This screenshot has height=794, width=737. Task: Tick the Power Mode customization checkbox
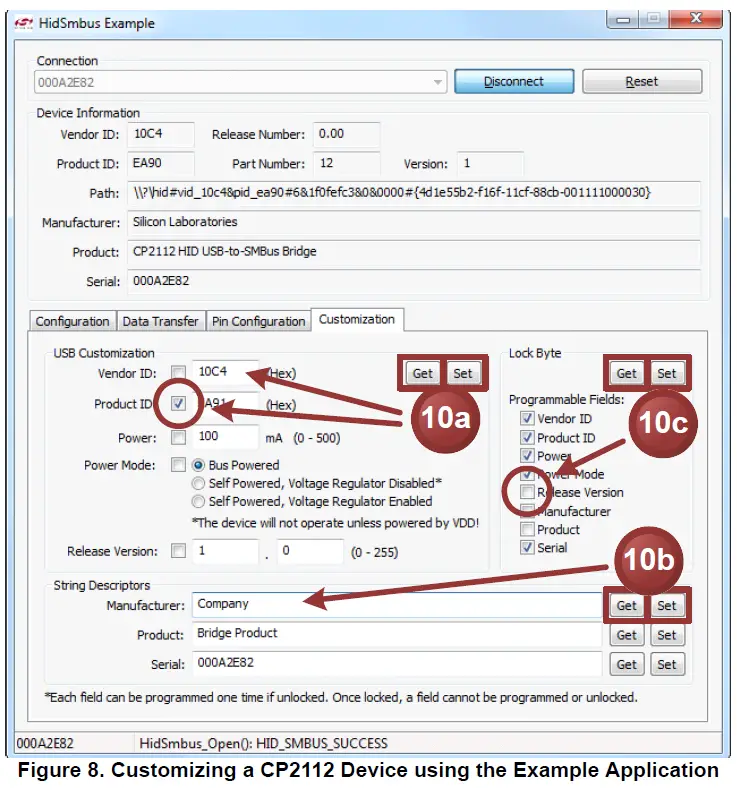pos(178,465)
